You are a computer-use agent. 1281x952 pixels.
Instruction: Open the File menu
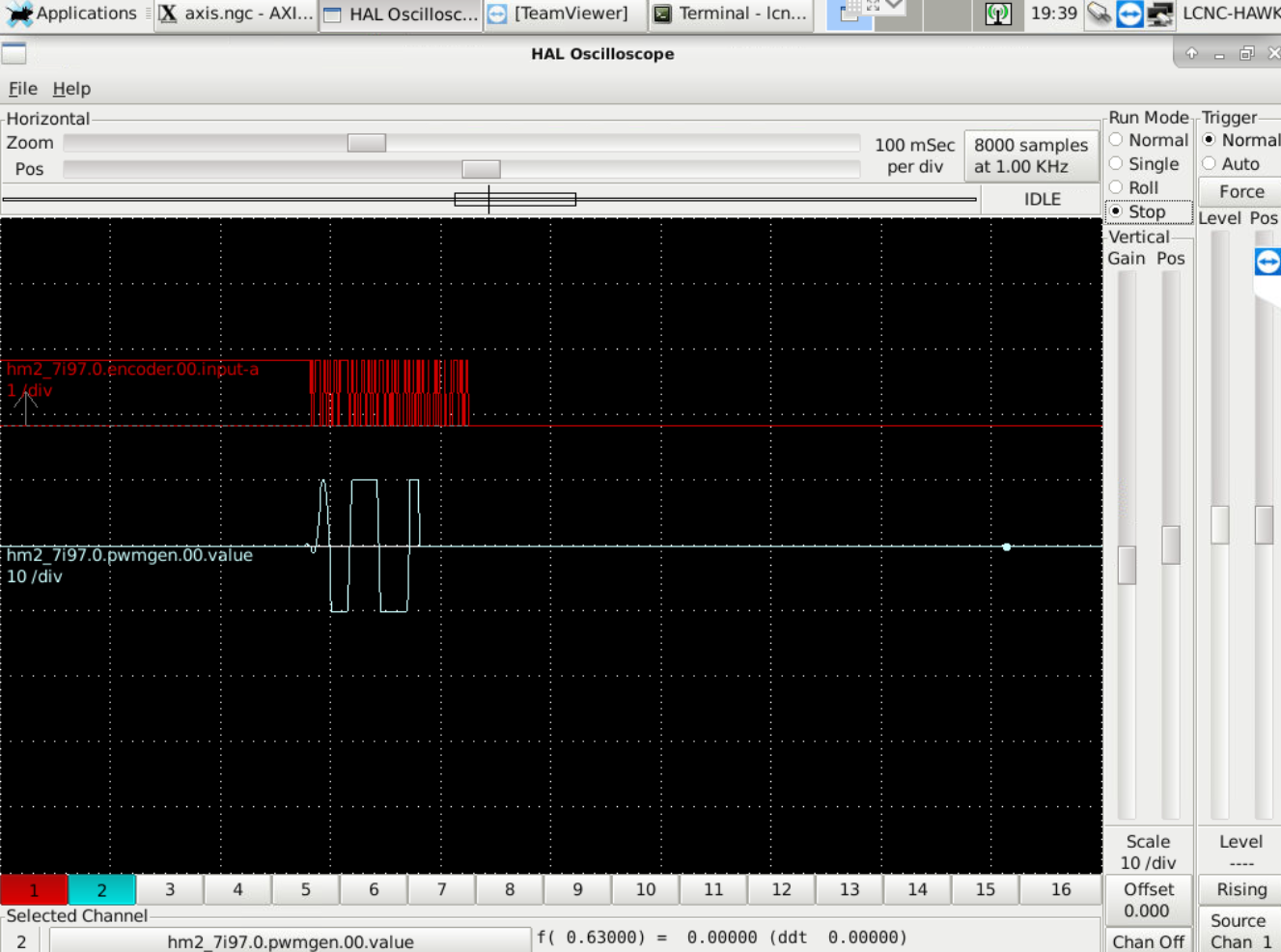[22, 89]
